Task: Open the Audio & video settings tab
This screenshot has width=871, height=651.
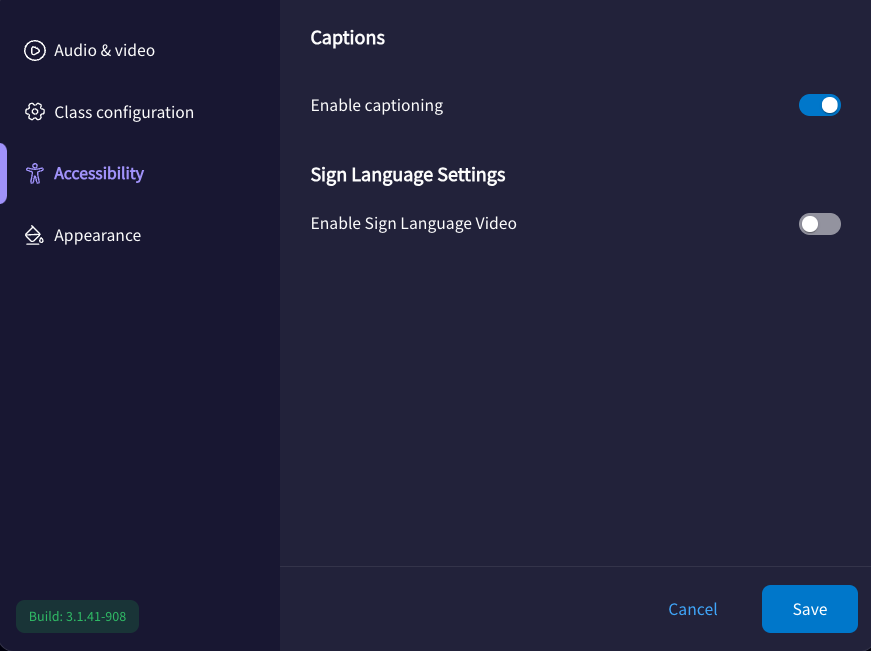Action: click(104, 50)
